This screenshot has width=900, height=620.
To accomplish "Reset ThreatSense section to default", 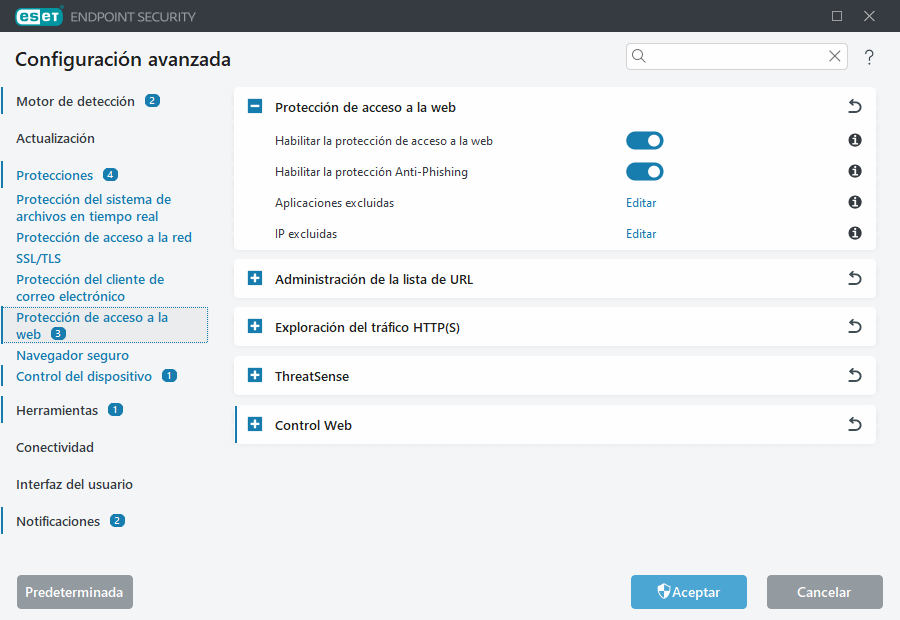I will (x=855, y=375).
